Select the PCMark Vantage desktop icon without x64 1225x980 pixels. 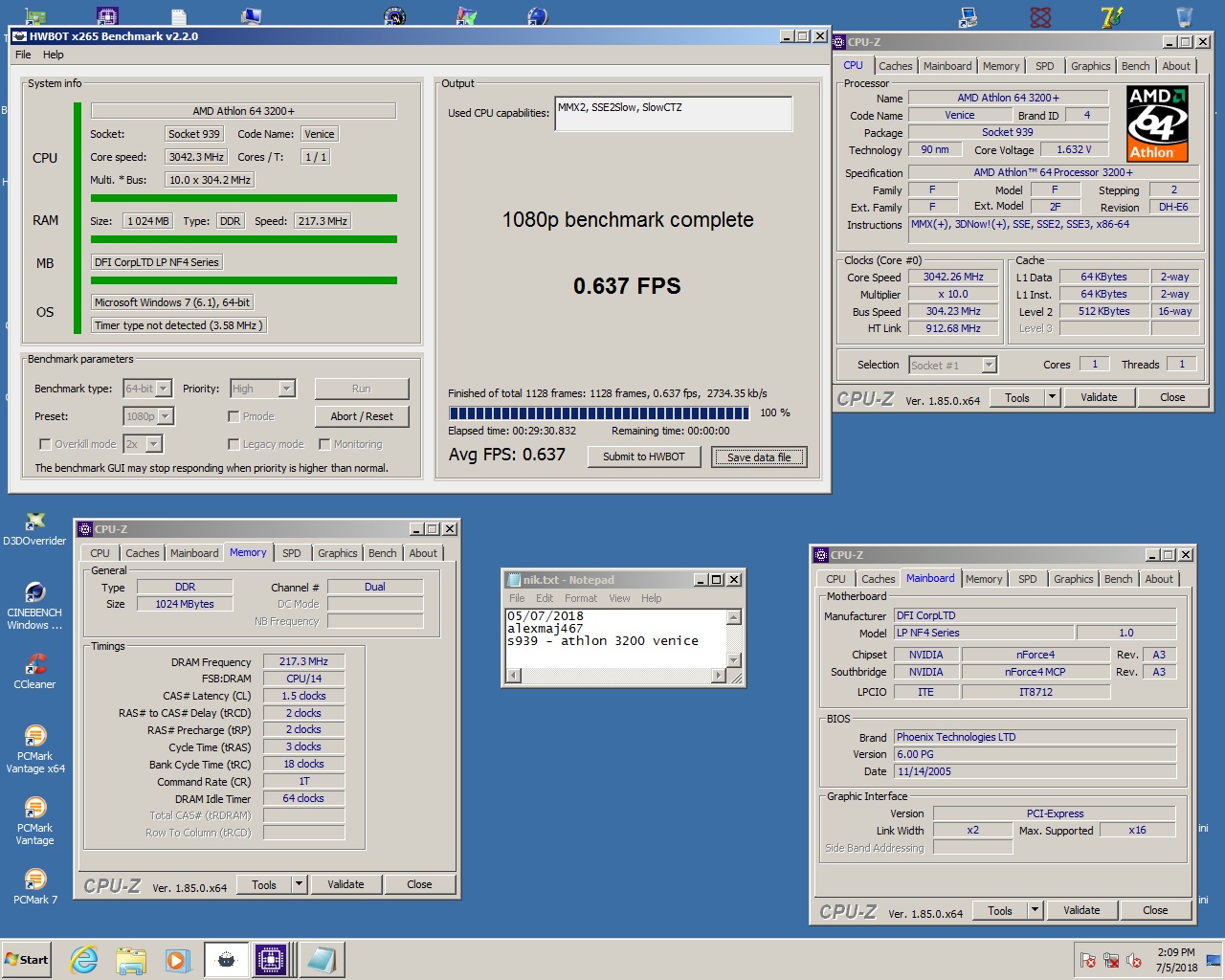(x=34, y=821)
